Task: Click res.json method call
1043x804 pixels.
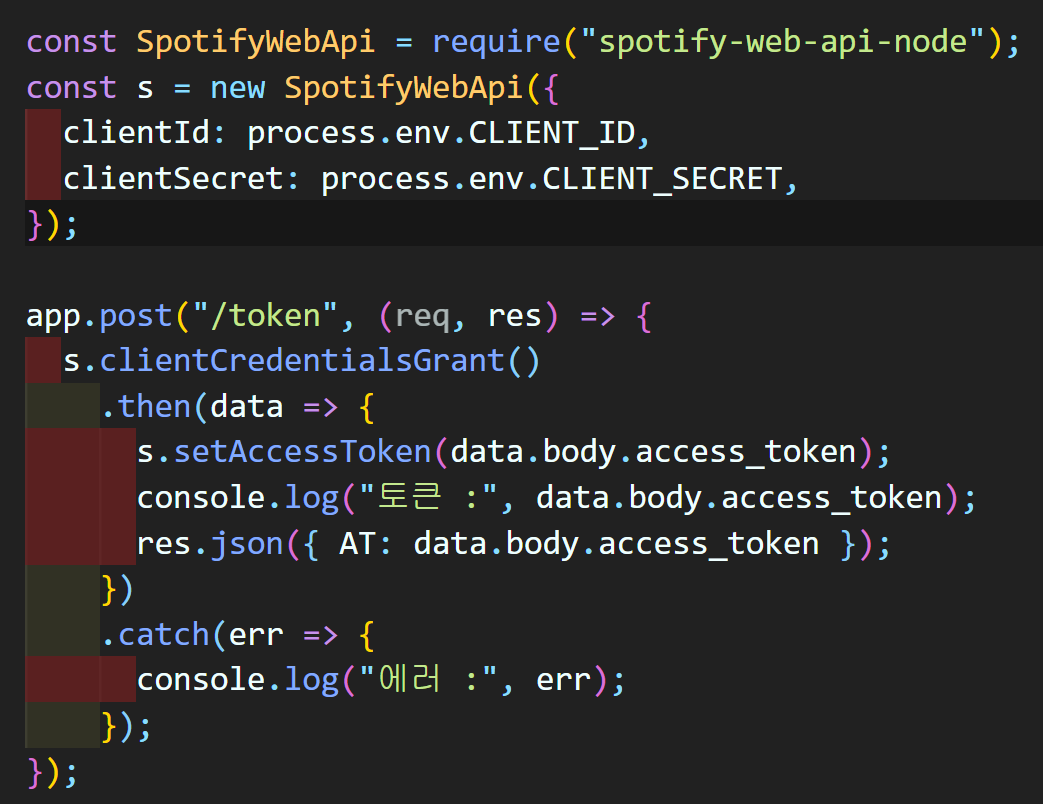Action: tap(247, 544)
